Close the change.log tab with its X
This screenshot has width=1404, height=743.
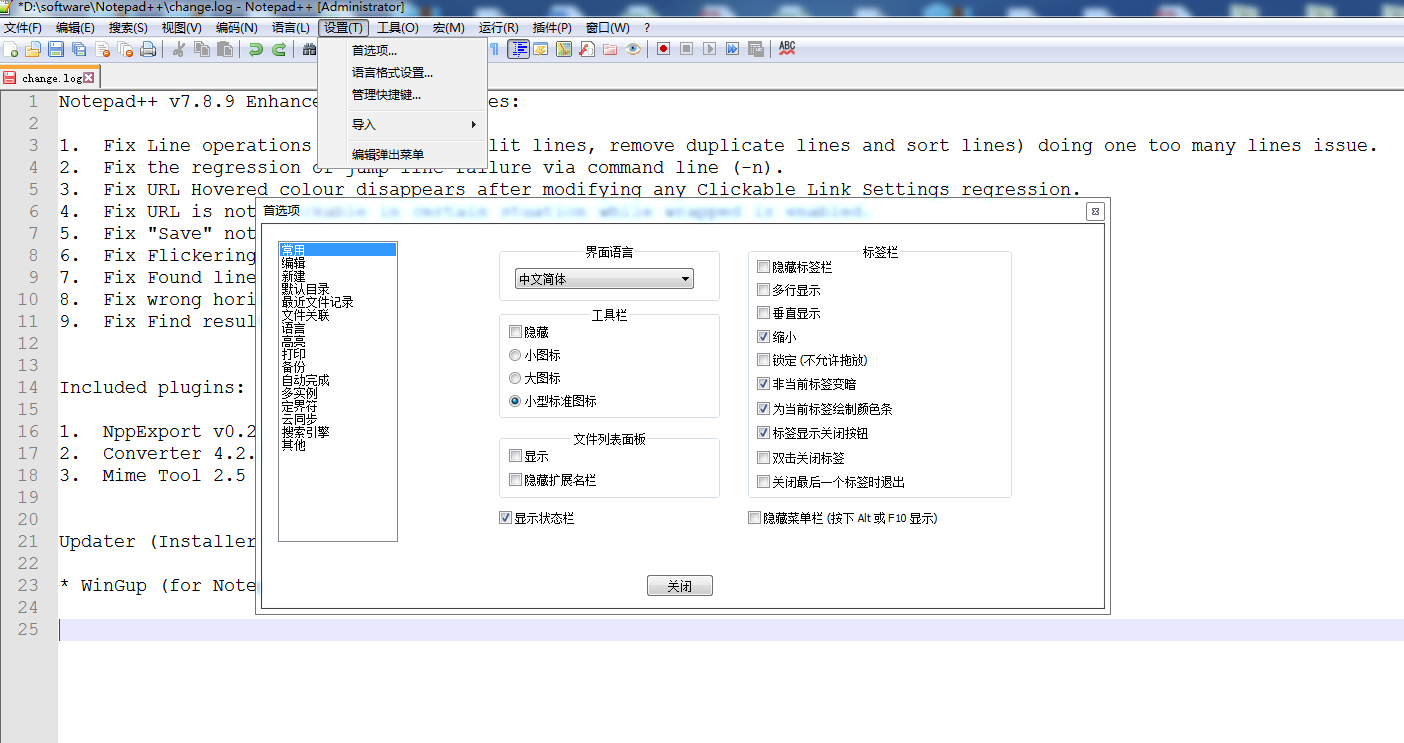tap(89, 78)
